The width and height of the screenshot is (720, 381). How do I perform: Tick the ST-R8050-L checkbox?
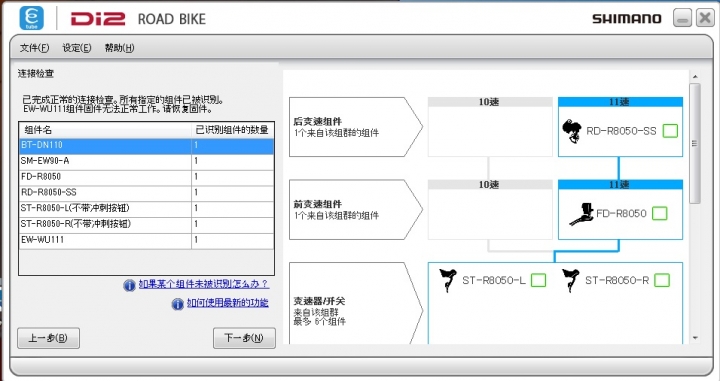pyautogui.click(x=538, y=280)
